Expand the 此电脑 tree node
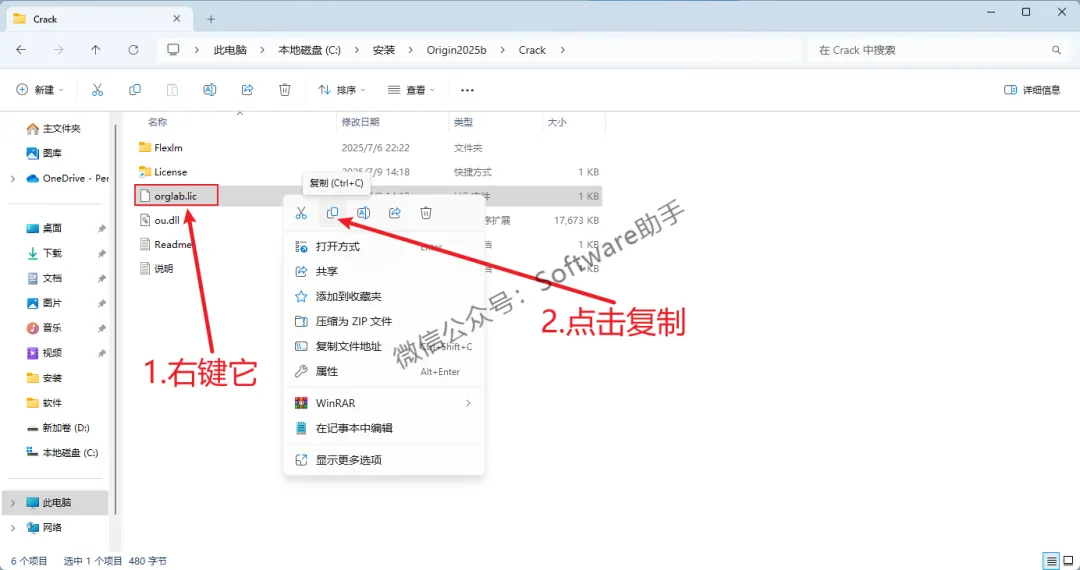Viewport: 1080px width, 570px height. [13, 503]
